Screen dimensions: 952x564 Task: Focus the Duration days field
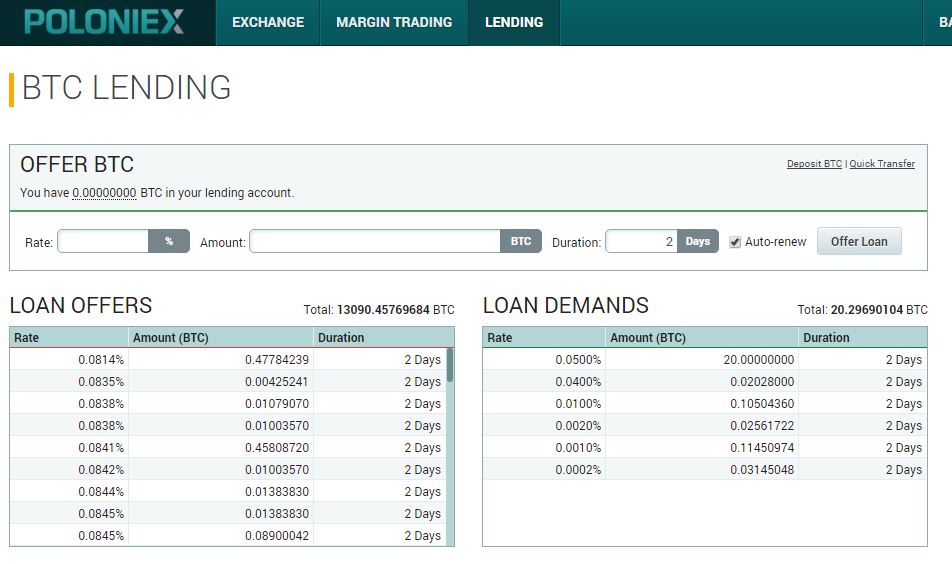click(642, 241)
